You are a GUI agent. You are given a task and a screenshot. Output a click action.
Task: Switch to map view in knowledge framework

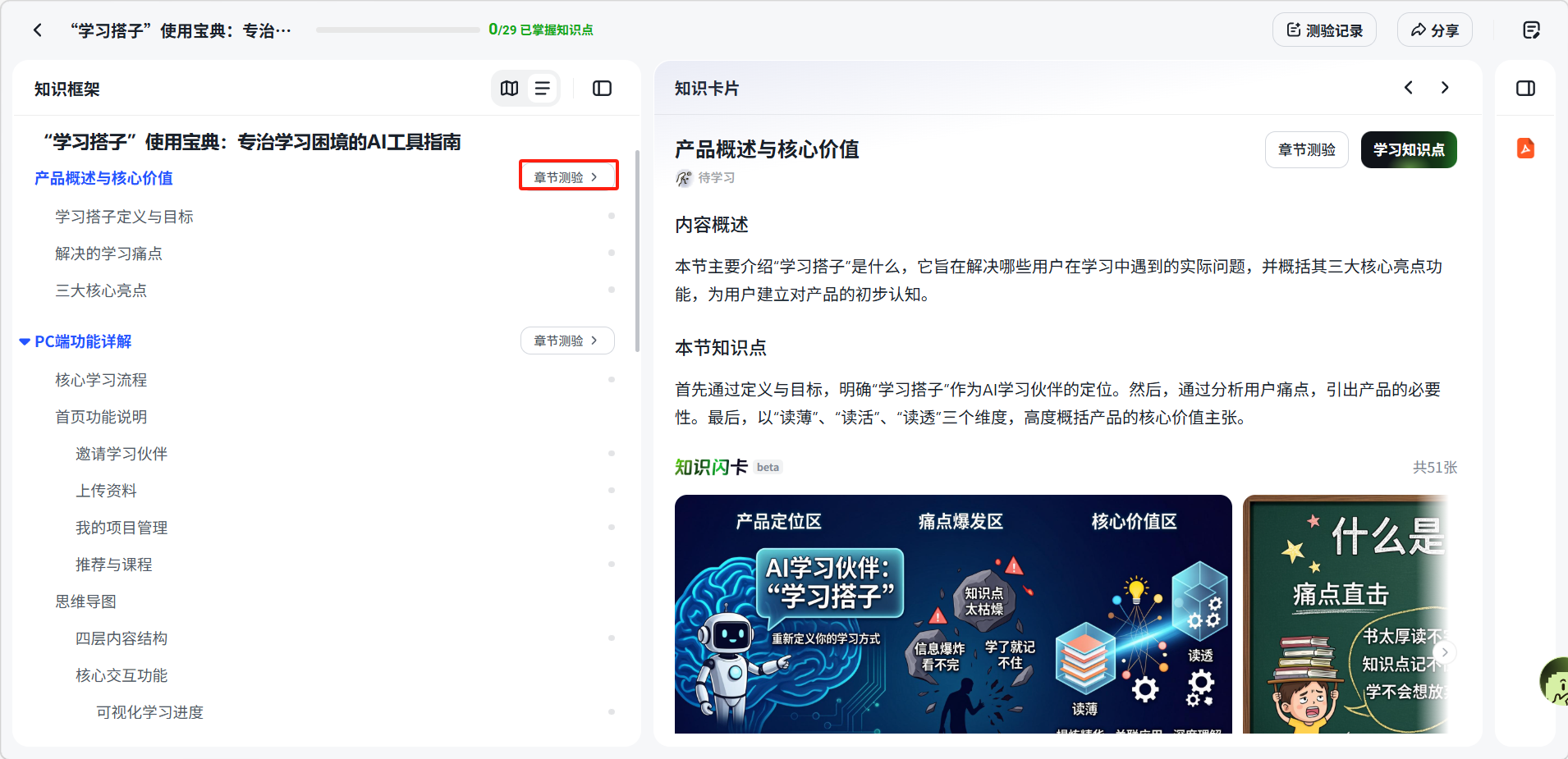(509, 89)
